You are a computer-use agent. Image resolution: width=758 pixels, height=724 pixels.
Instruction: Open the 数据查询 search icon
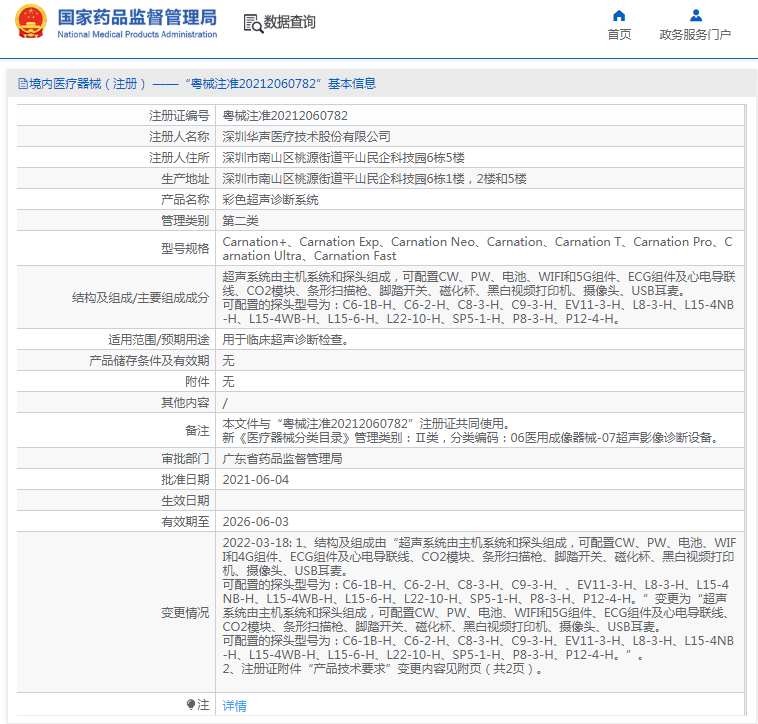pyautogui.click(x=252, y=22)
